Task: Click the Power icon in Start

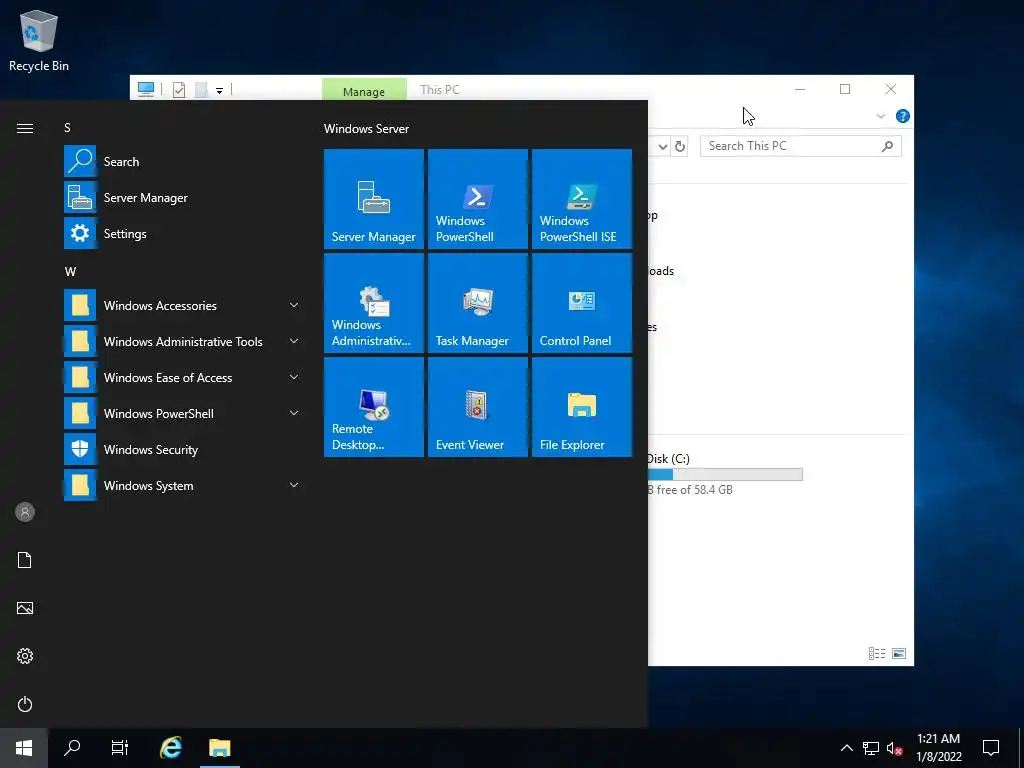Action: [25, 704]
